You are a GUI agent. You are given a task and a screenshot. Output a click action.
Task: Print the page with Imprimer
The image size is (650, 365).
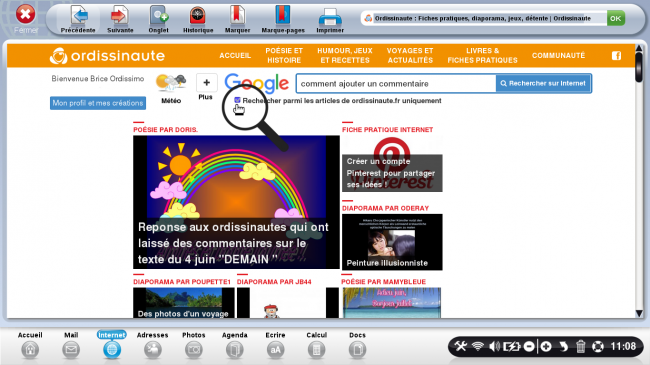(330, 19)
